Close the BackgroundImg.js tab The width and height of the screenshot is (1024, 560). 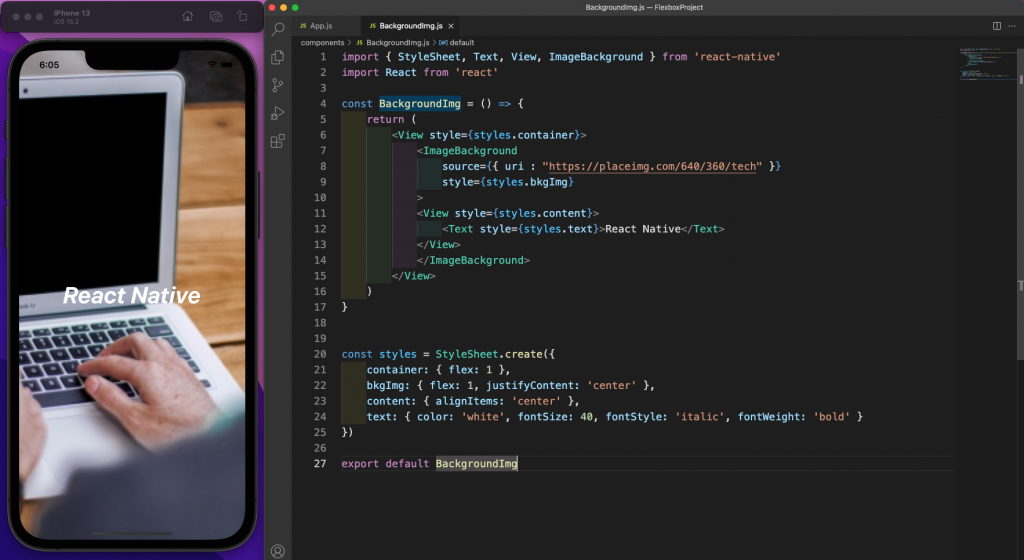[x=451, y=26]
